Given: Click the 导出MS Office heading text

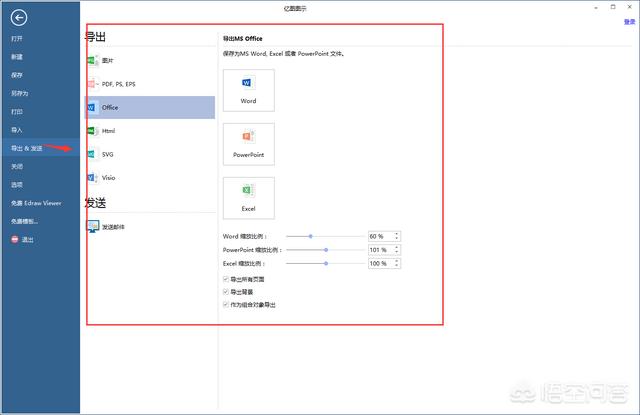Looking at the screenshot, I should point(242,38).
